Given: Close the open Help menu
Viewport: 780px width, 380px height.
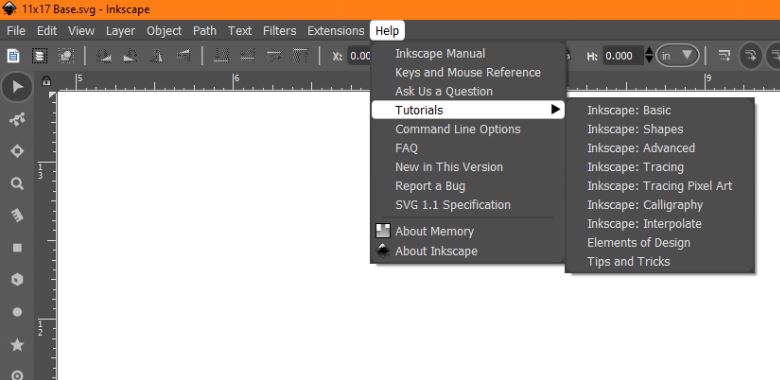Looking at the screenshot, I should tap(387, 31).
